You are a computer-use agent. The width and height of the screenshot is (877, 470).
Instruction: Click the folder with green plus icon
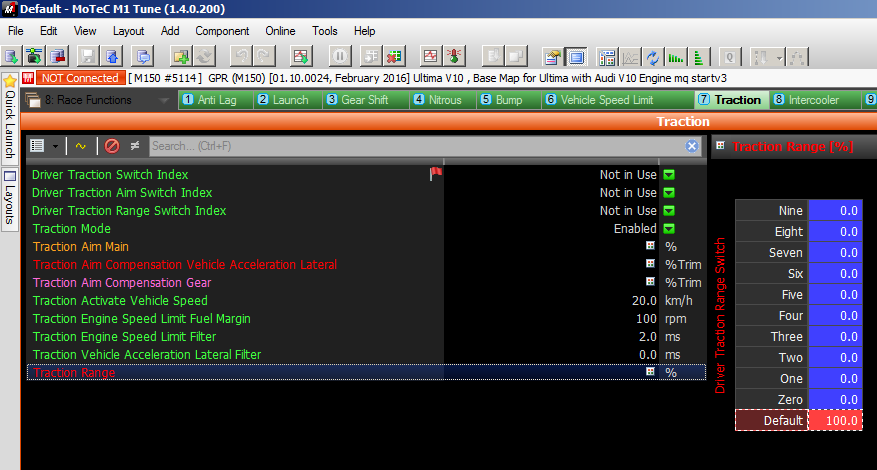pyautogui.click(x=181, y=57)
